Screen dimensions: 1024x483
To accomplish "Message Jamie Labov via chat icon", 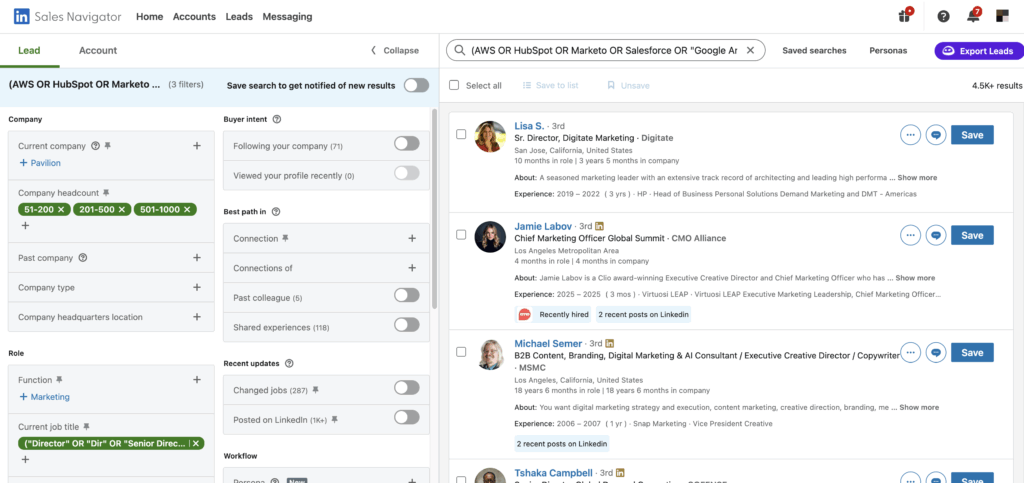I will click(936, 235).
